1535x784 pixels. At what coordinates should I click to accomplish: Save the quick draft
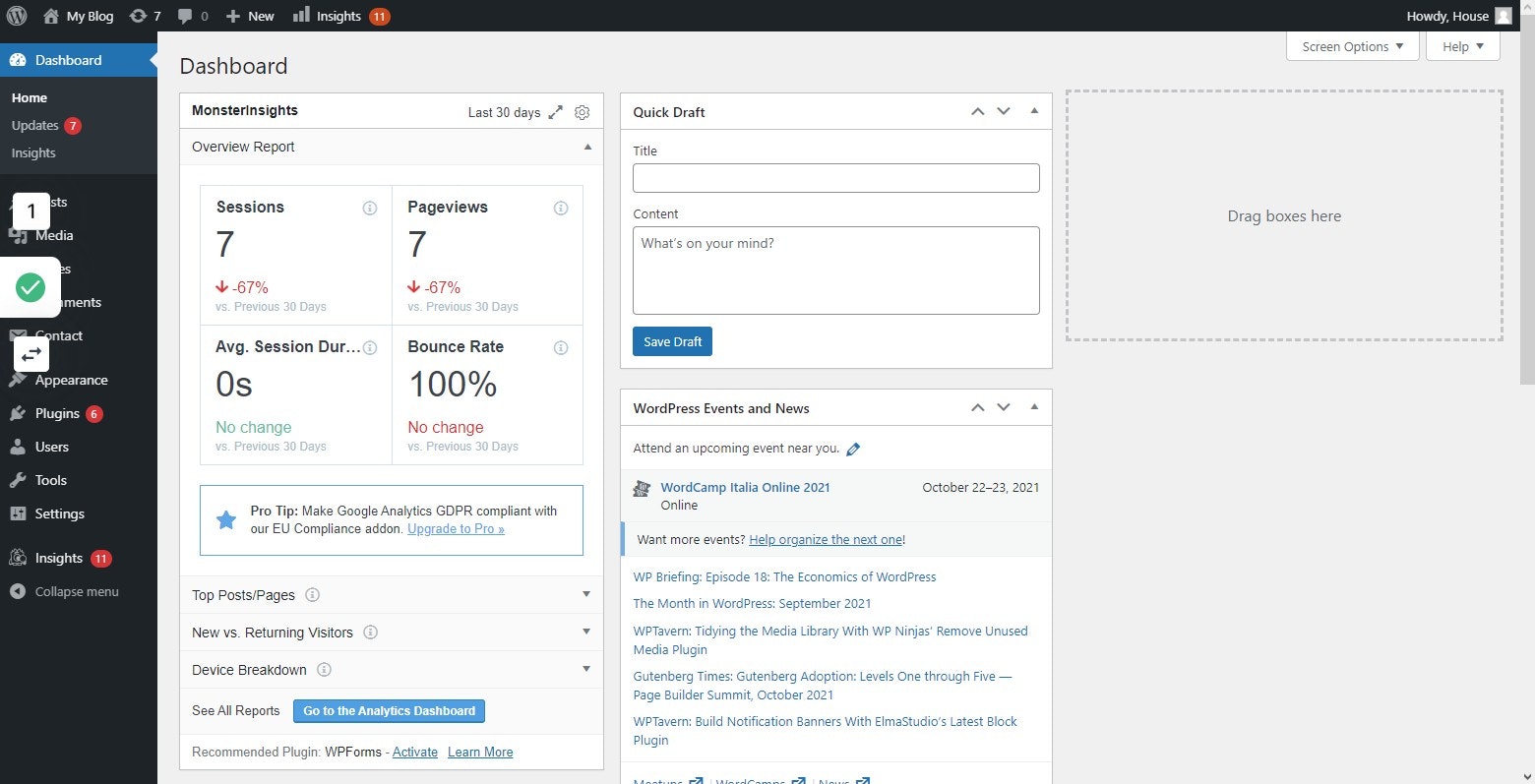(x=672, y=341)
